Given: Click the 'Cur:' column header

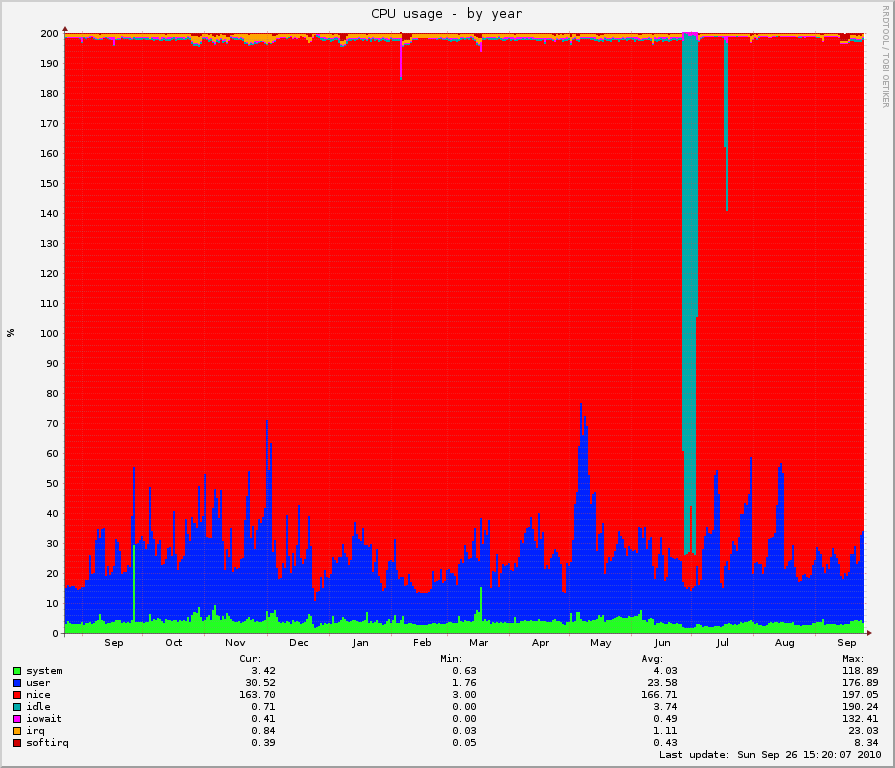Looking at the screenshot, I should click(250, 658).
